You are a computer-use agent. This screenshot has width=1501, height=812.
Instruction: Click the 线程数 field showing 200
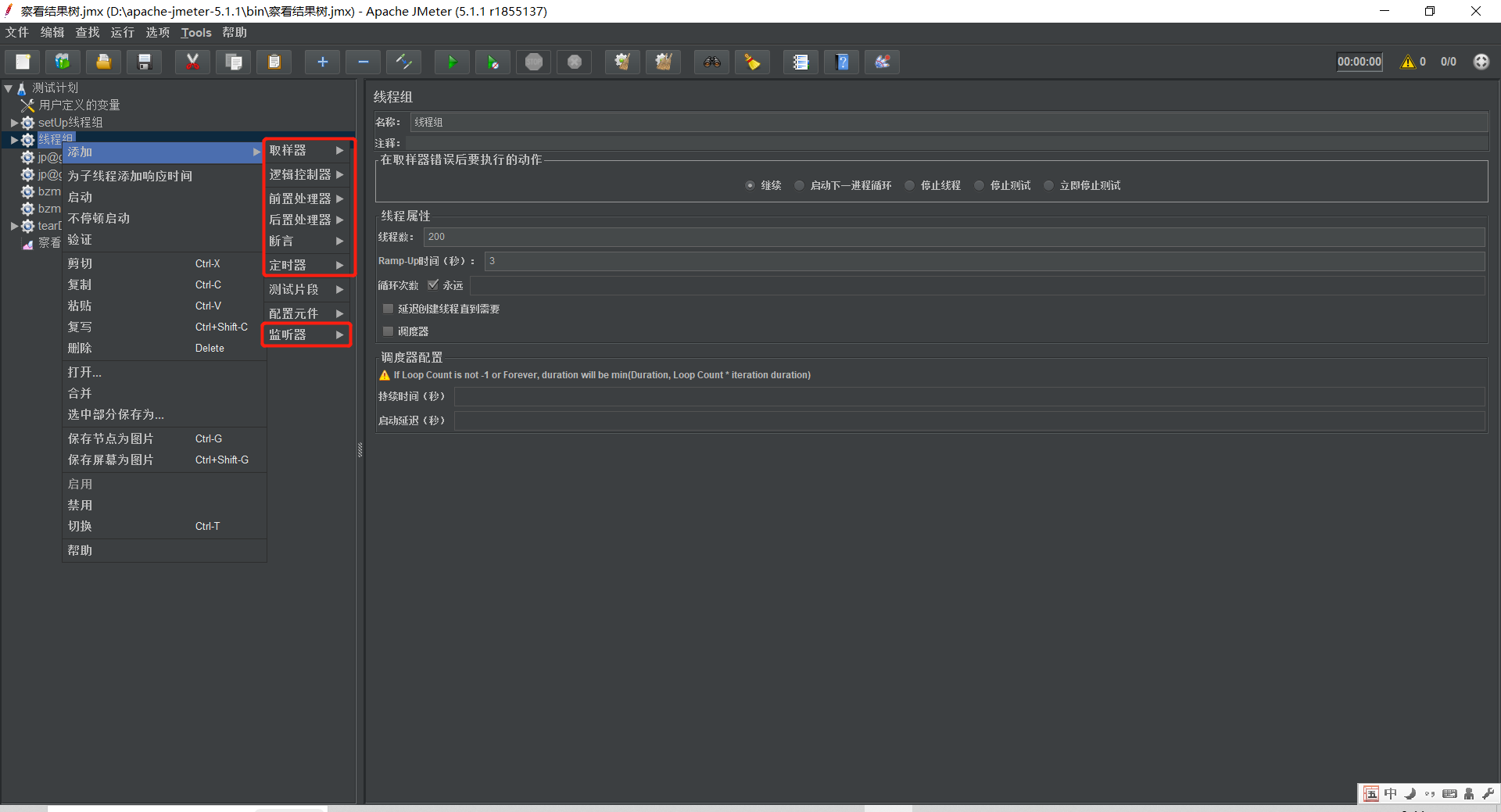(954, 237)
